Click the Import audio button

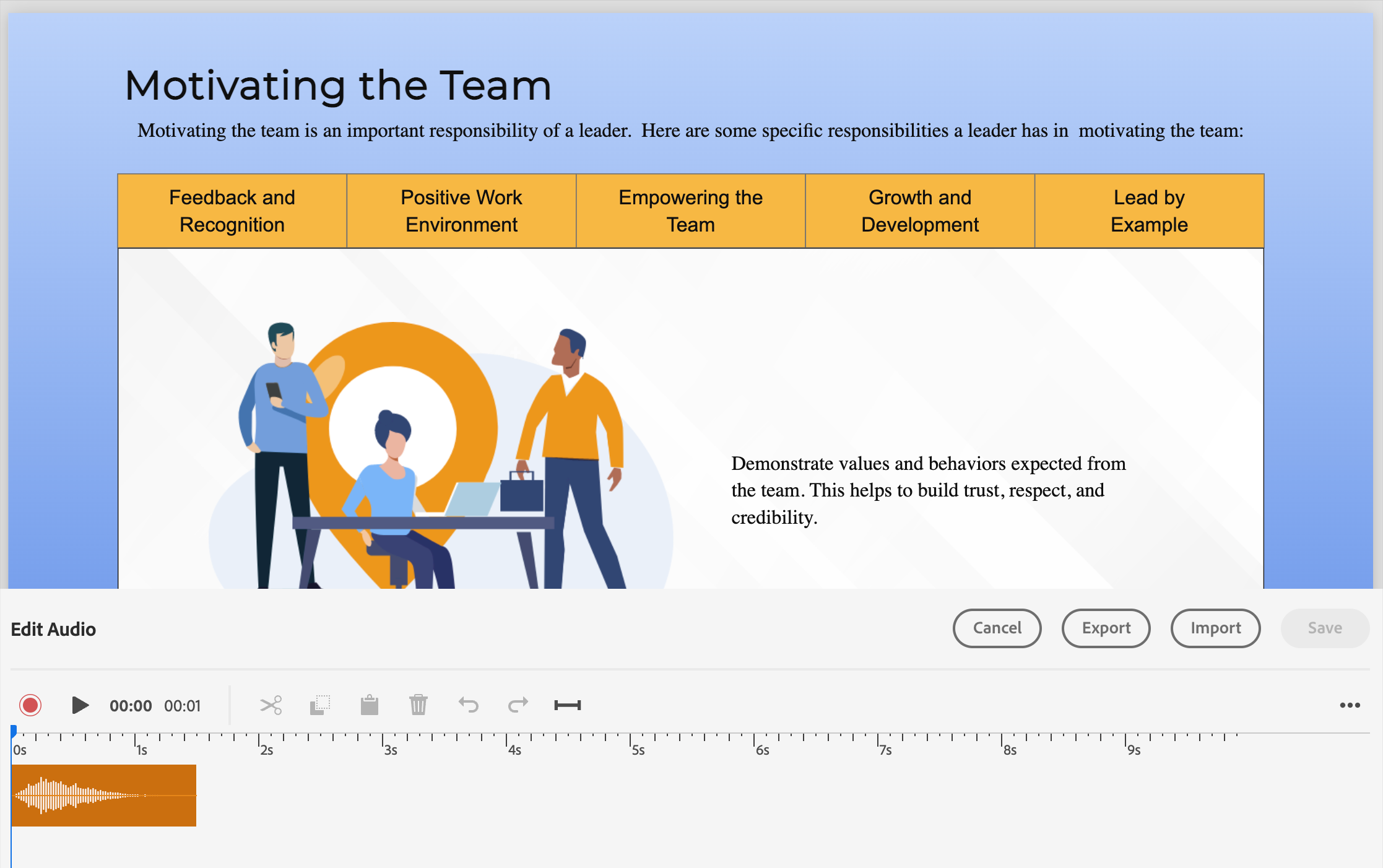[1215, 628]
